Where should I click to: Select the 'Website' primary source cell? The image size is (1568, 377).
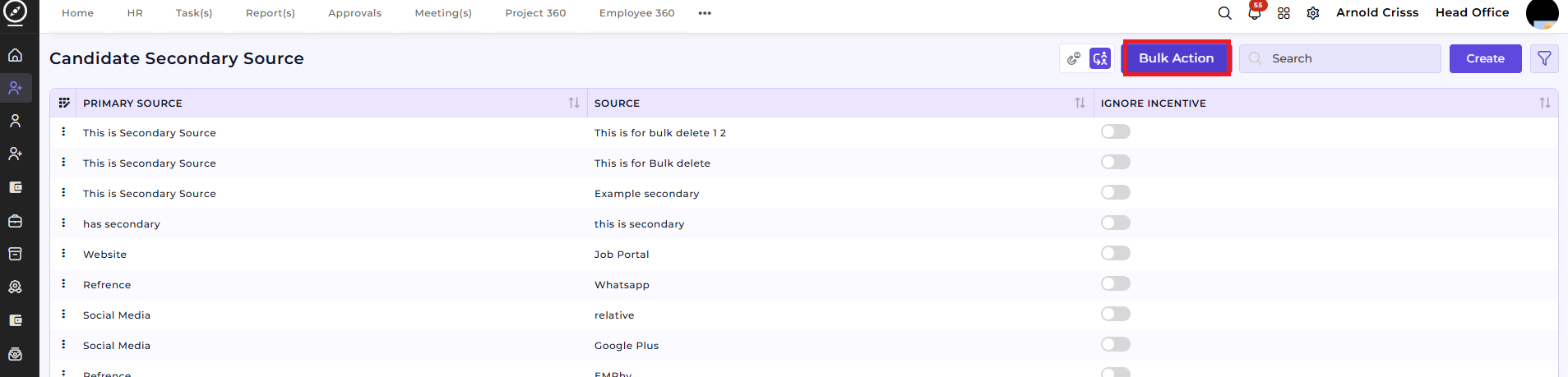104,255
